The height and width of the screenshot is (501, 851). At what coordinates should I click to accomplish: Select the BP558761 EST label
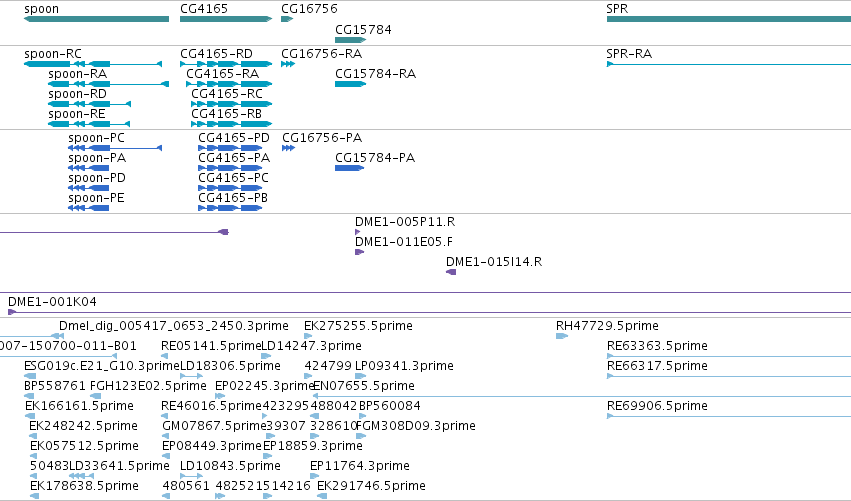pyautogui.click(x=55, y=386)
